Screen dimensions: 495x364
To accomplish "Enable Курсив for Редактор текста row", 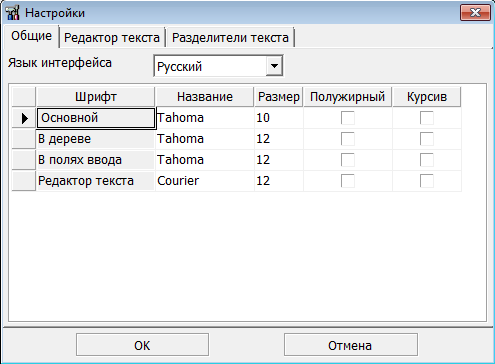I will tap(427, 181).
